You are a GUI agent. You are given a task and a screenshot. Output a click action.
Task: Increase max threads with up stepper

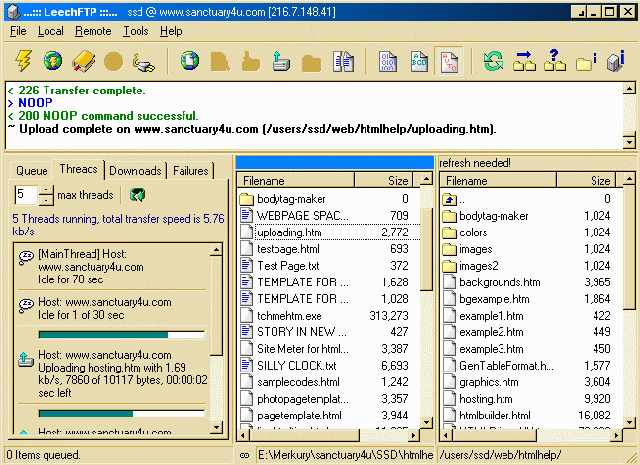click(46, 190)
